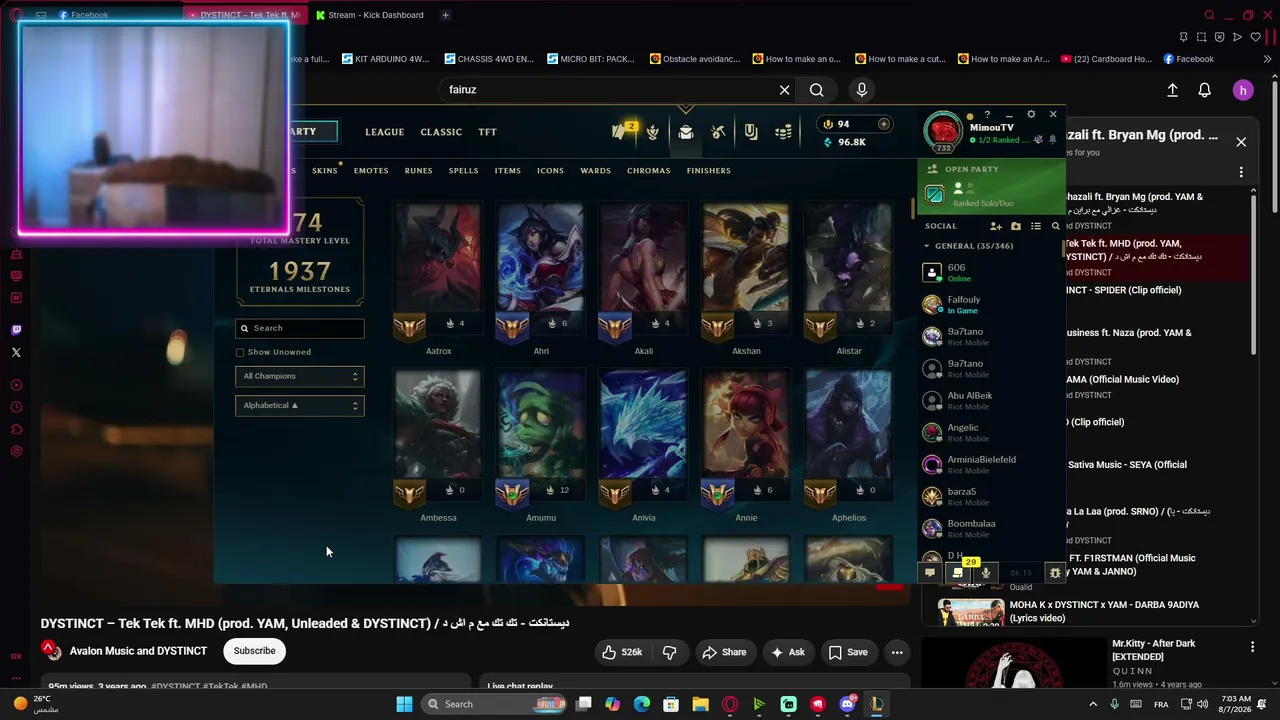This screenshot has width=1280, height=720.
Task: Open more actions for the video
Action: click(x=897, y=652)
